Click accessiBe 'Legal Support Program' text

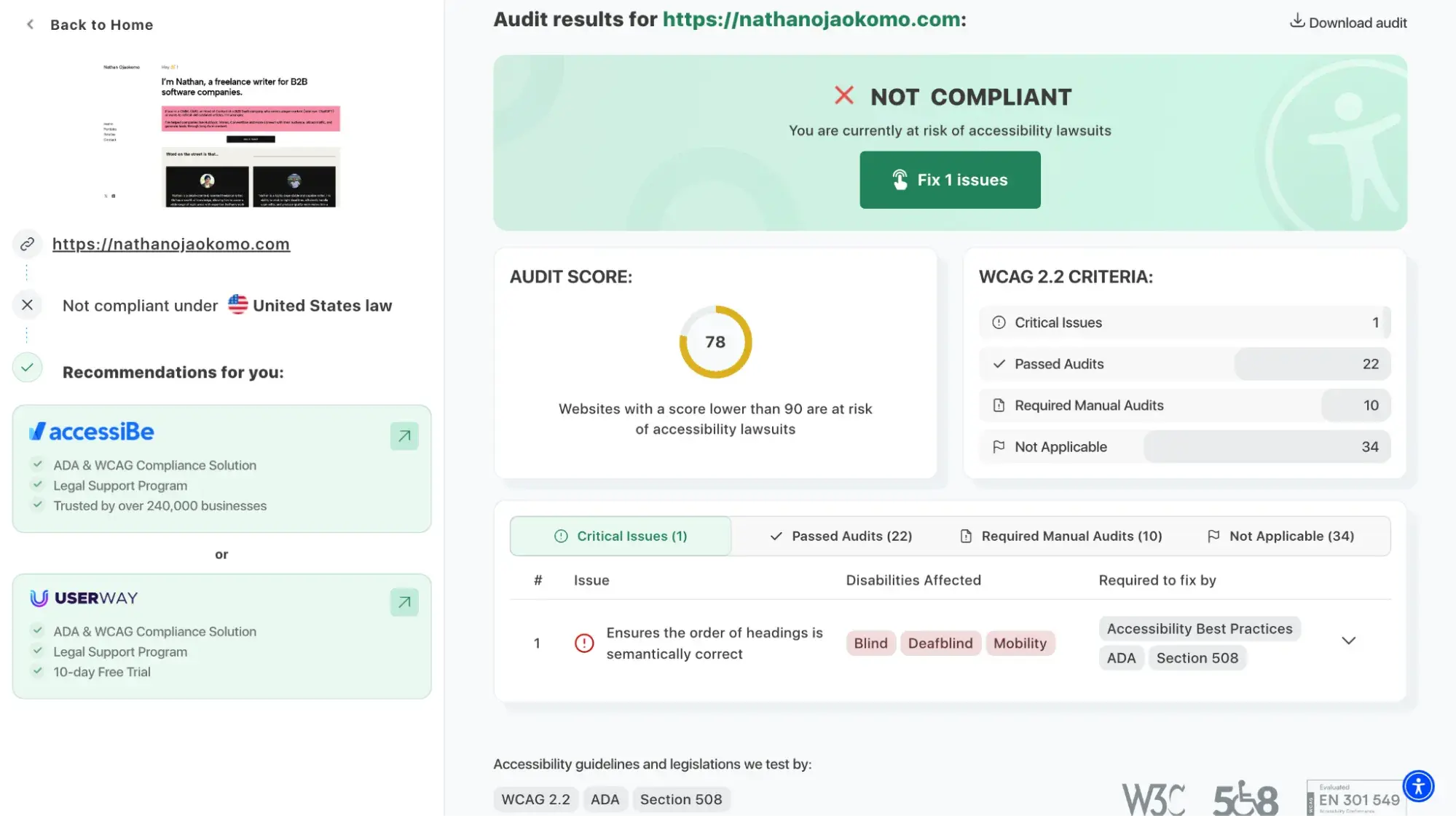pyautogui.click(x=120, y=486)
